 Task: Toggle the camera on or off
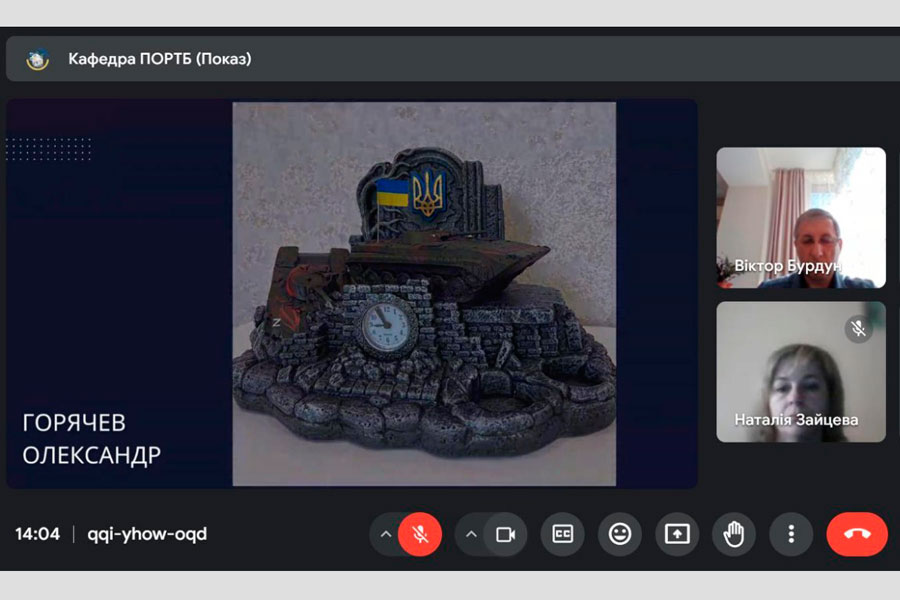click(x=505, y=534)
